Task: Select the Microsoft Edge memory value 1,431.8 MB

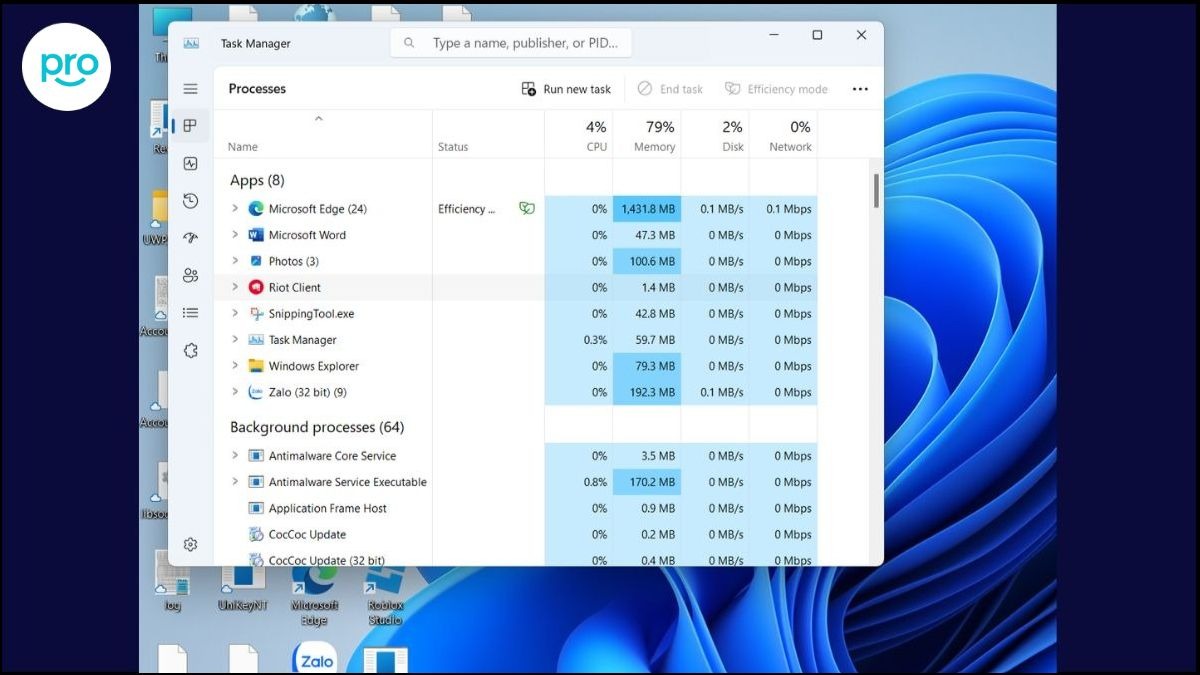Action: pos(647,209)
